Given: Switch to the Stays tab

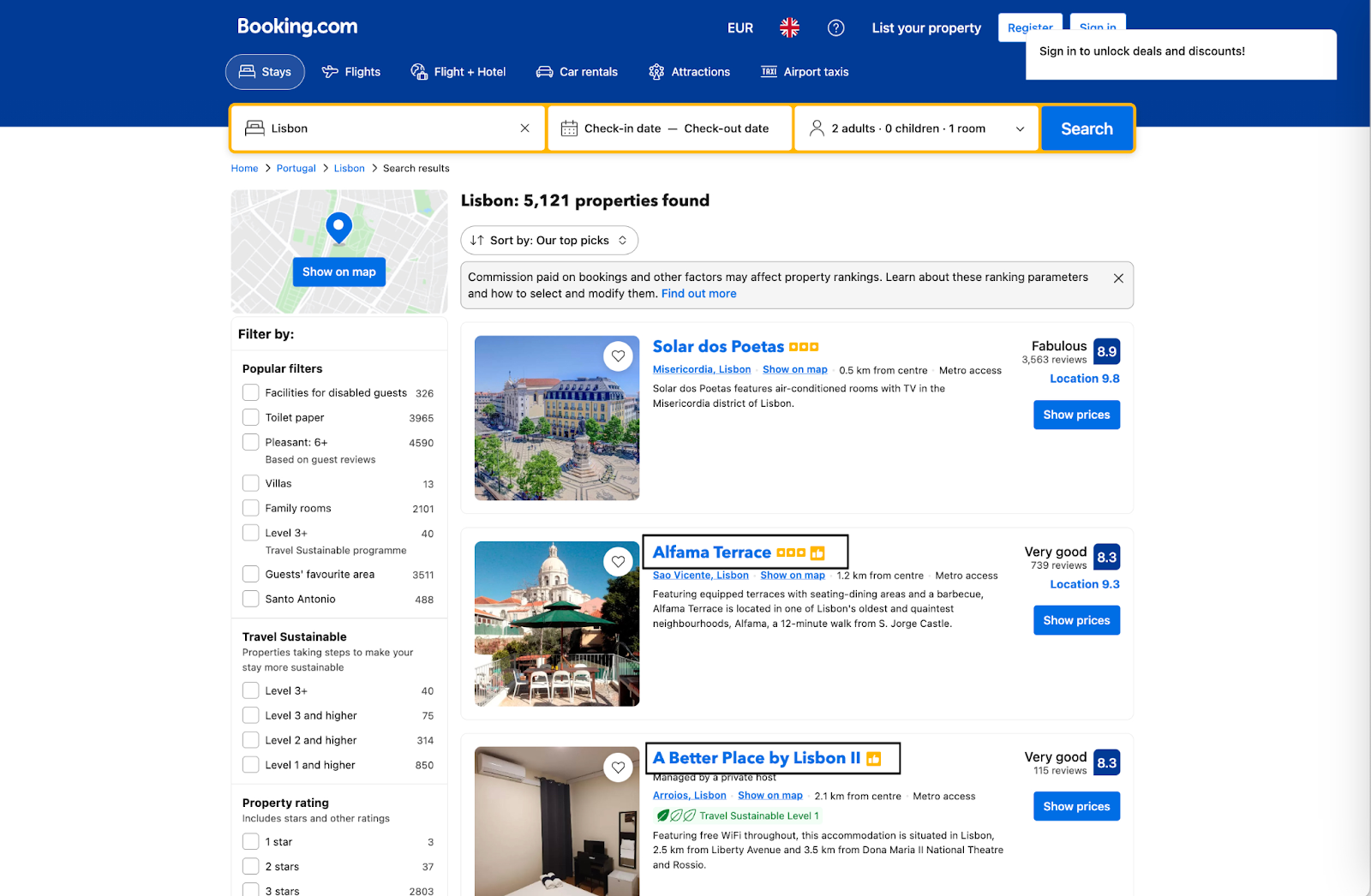Looking at the screenshot, I should [x=265, y=72].
